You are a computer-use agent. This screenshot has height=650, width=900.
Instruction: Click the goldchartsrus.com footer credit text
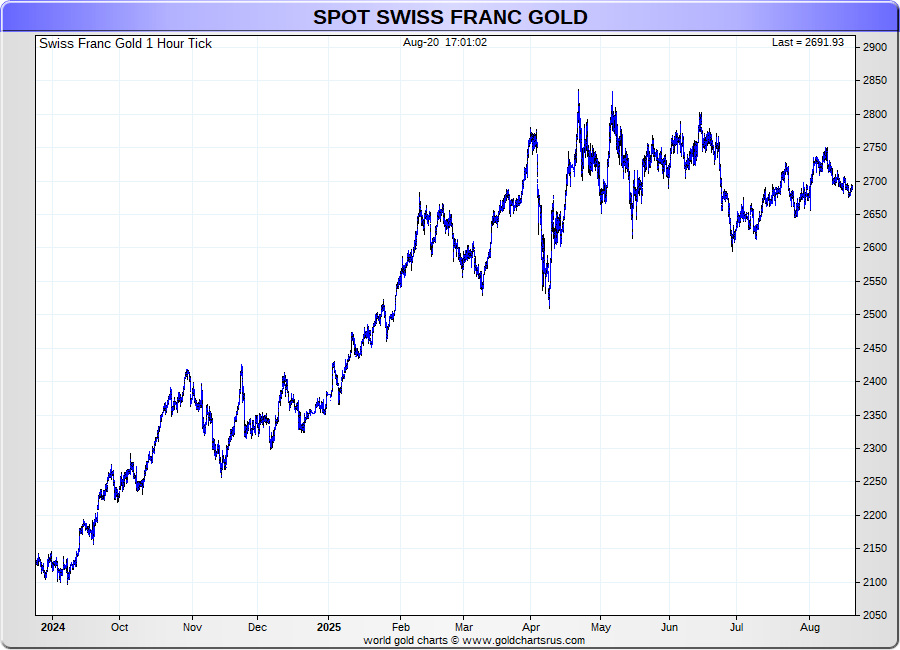[474, 640]
